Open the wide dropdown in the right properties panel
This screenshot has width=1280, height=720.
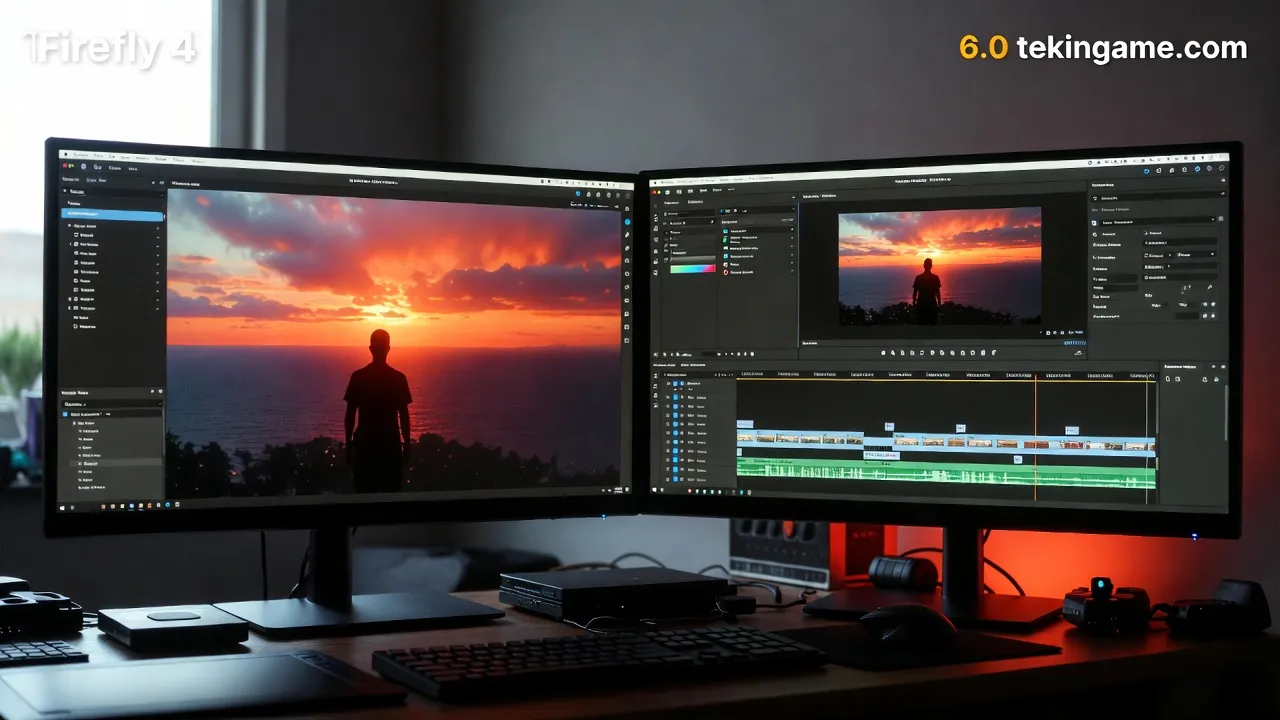[x=1154, y=220]
